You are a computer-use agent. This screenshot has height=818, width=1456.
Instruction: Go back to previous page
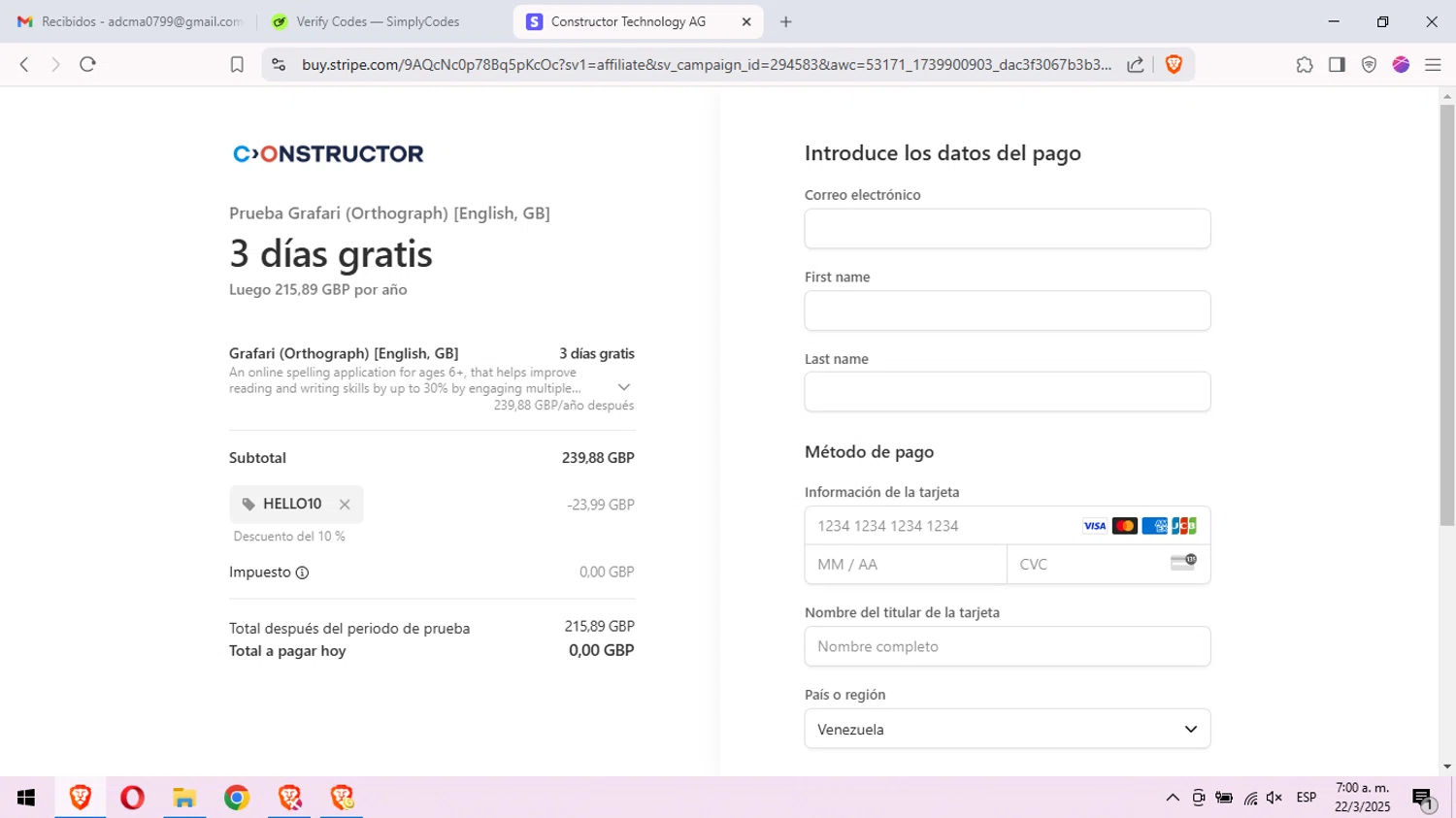[x=24, y=64]
